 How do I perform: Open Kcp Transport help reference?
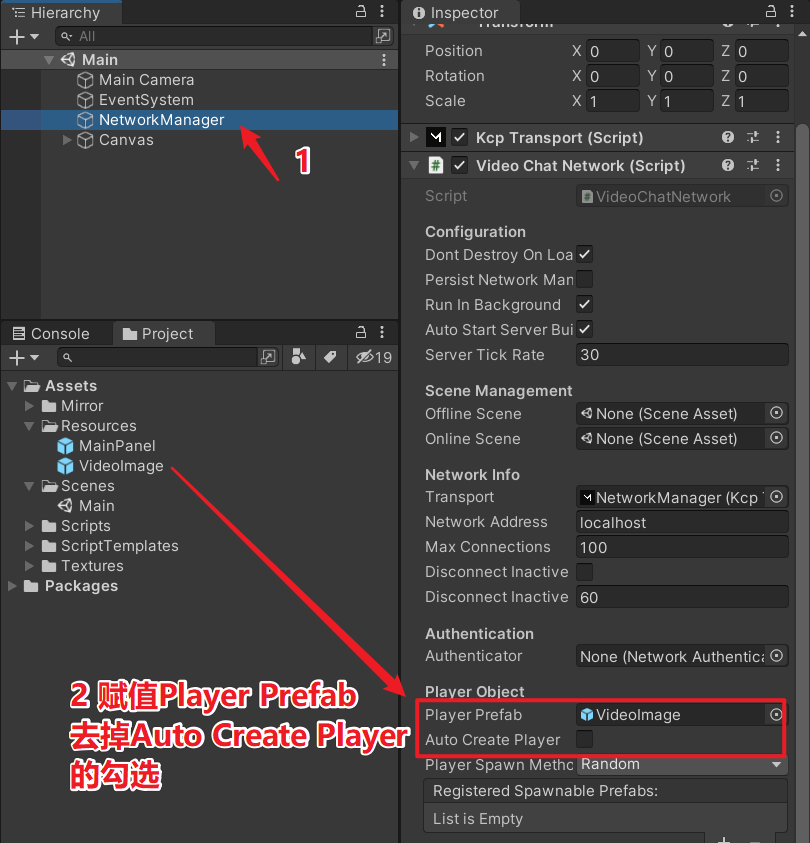click(728, 137)
